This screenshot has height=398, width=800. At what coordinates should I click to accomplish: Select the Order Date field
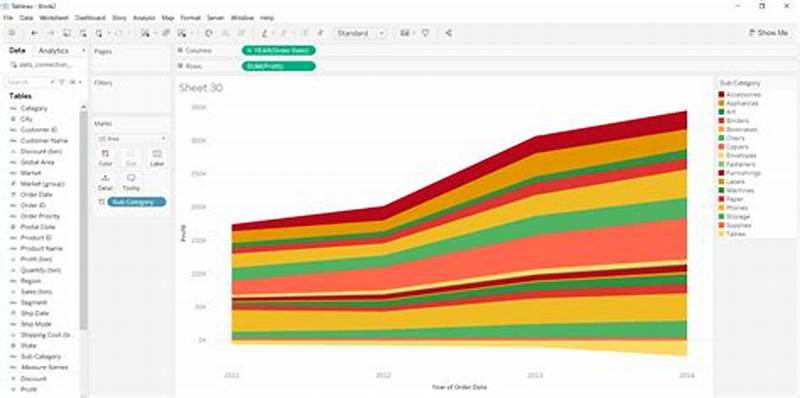point(36,194)
